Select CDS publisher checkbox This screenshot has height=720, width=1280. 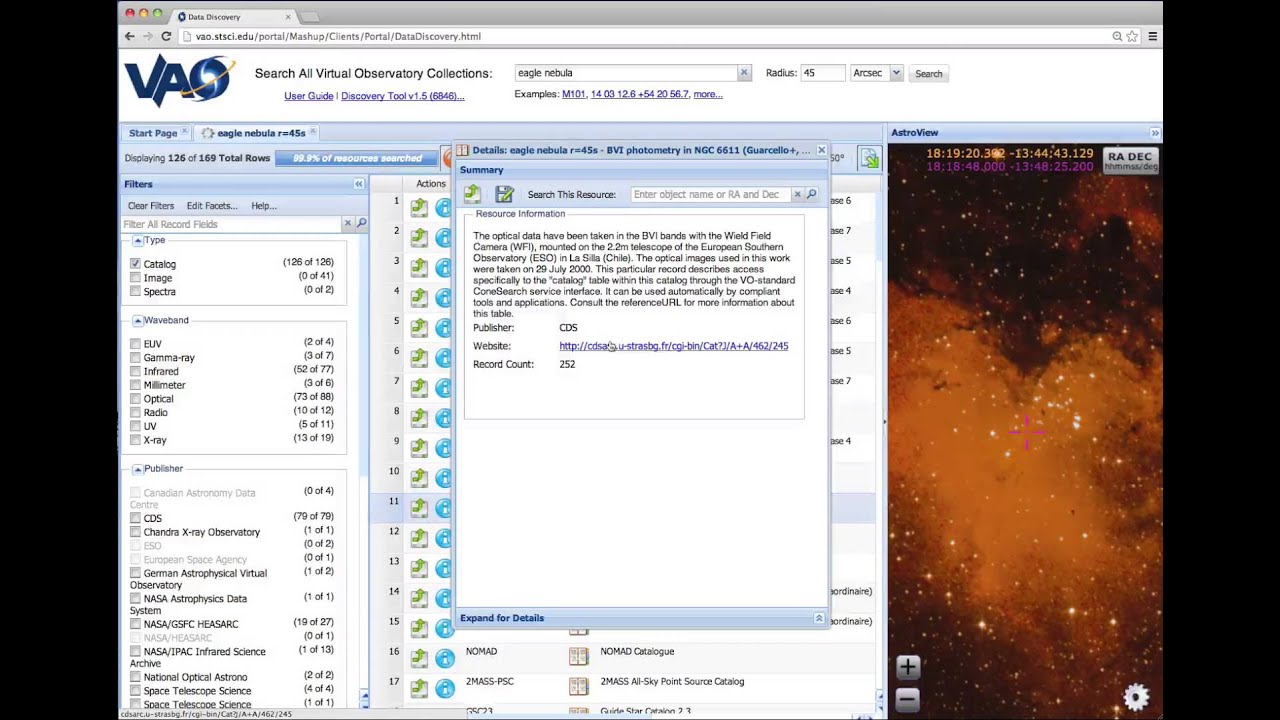[135, 519]
